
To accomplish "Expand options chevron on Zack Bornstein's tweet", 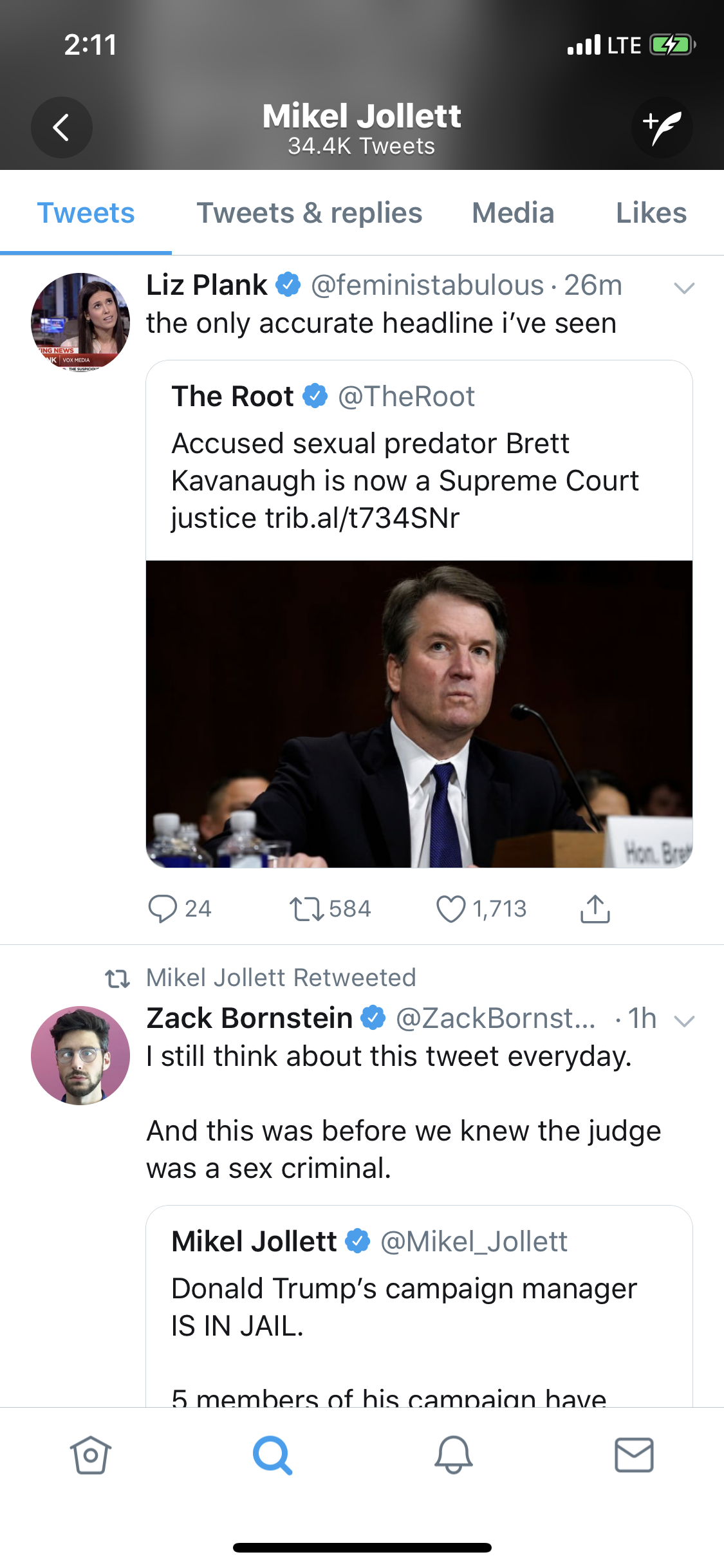I will coord(684,1021).
